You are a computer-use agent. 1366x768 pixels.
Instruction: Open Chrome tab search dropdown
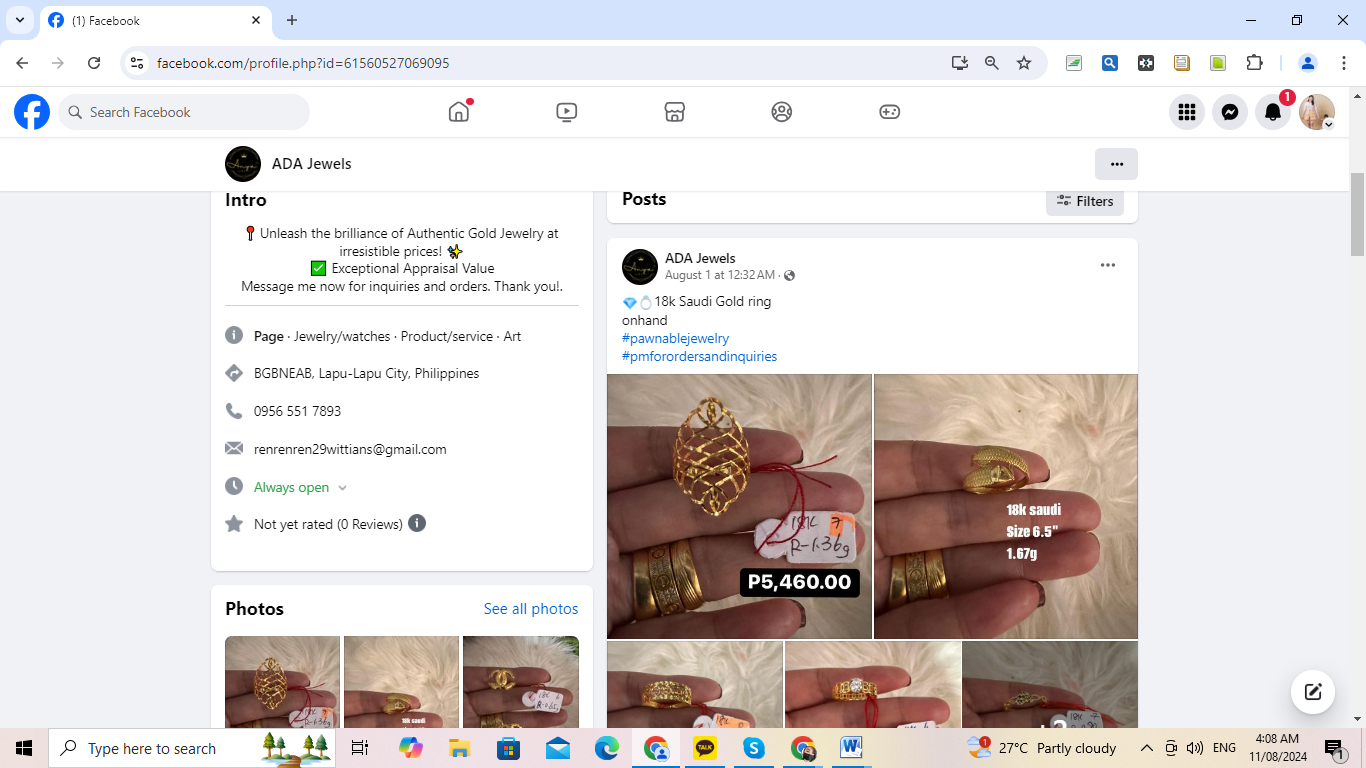(19, 20)
